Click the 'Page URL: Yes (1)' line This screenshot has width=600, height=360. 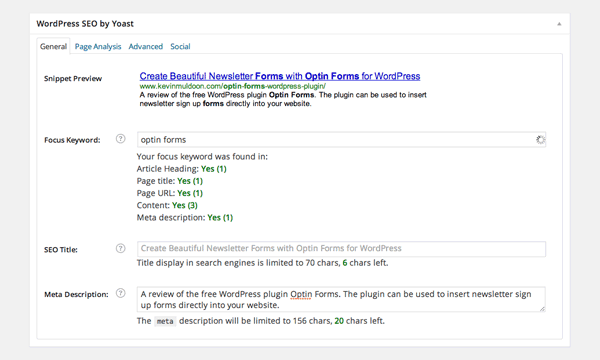pyautogui.click(x=170, y=193)
